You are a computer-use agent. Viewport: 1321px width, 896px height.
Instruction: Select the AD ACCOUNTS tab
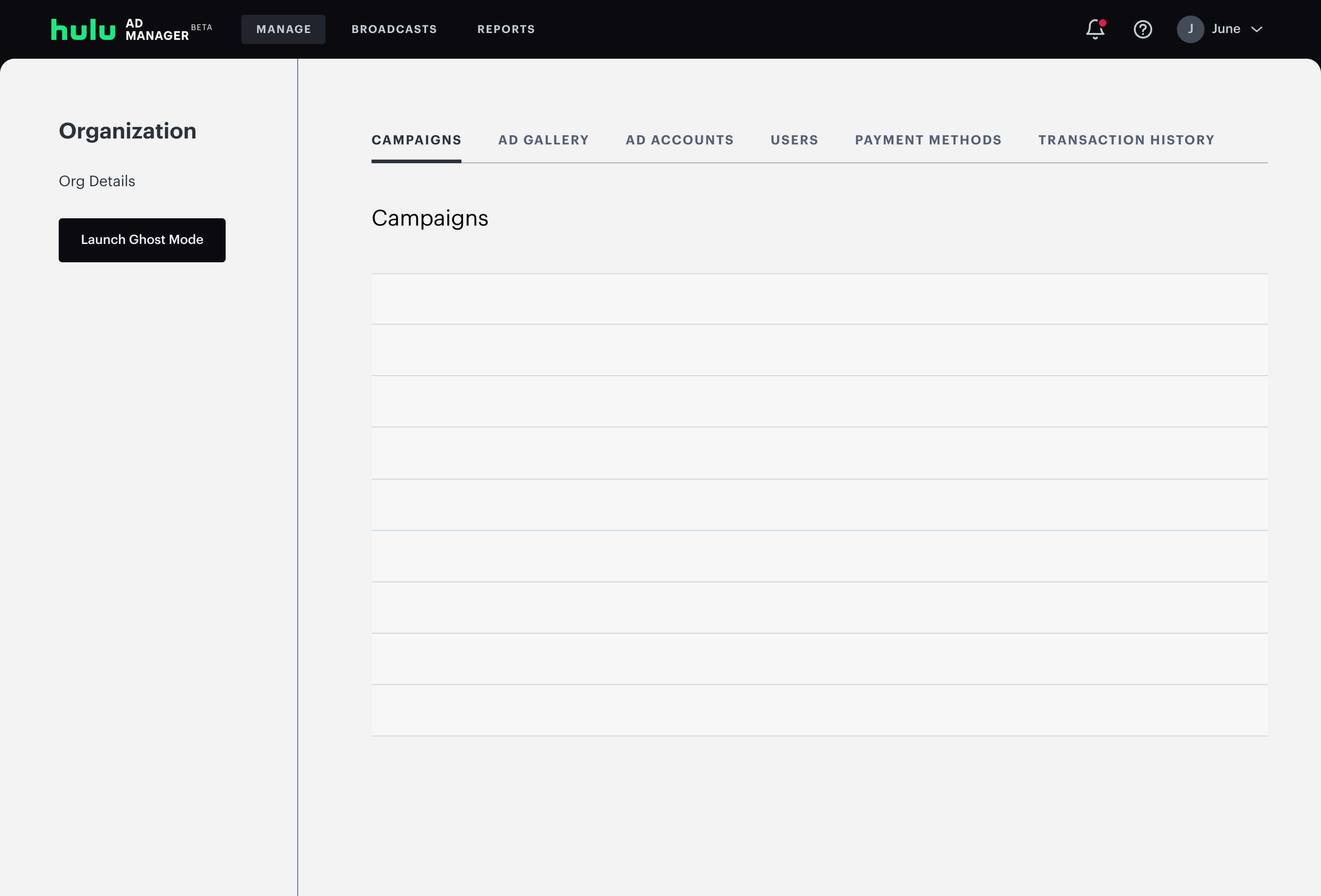(679, 140)
